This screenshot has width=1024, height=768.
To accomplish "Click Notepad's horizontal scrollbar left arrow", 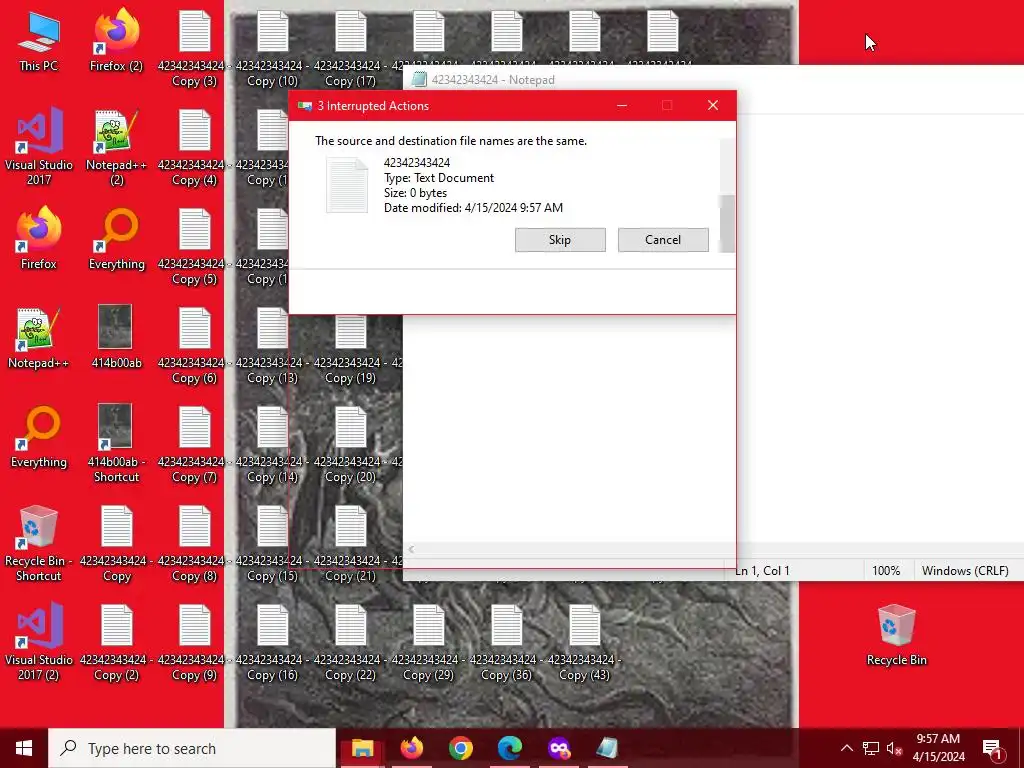I will point(411,549).
